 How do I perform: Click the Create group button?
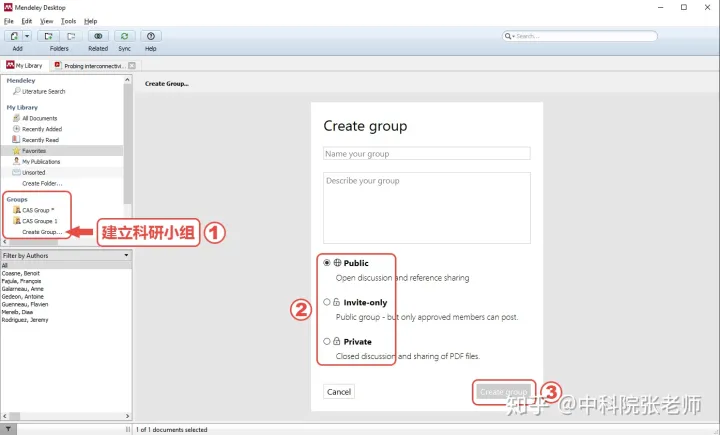[504, 392]
